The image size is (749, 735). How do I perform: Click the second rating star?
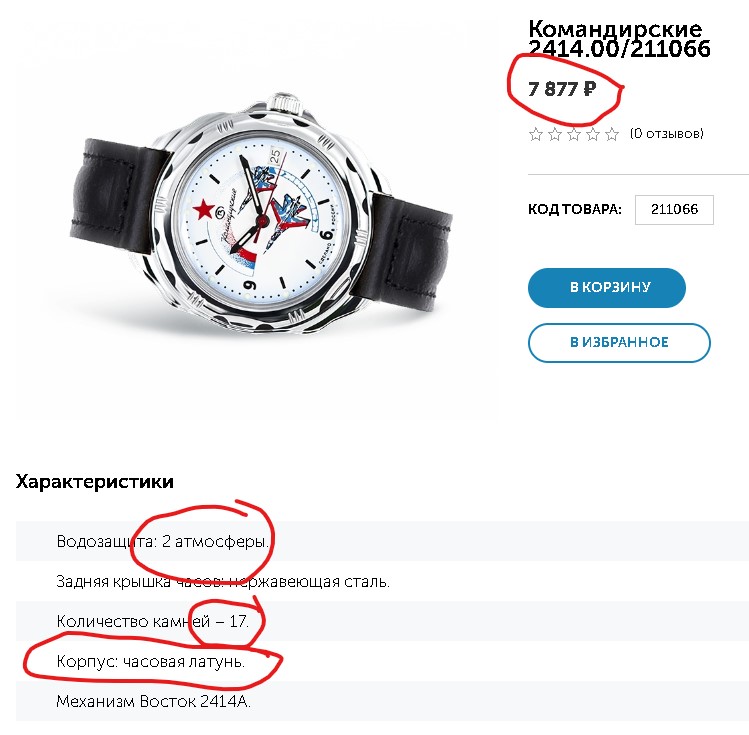pyautogui.click(x=555, y=134)
